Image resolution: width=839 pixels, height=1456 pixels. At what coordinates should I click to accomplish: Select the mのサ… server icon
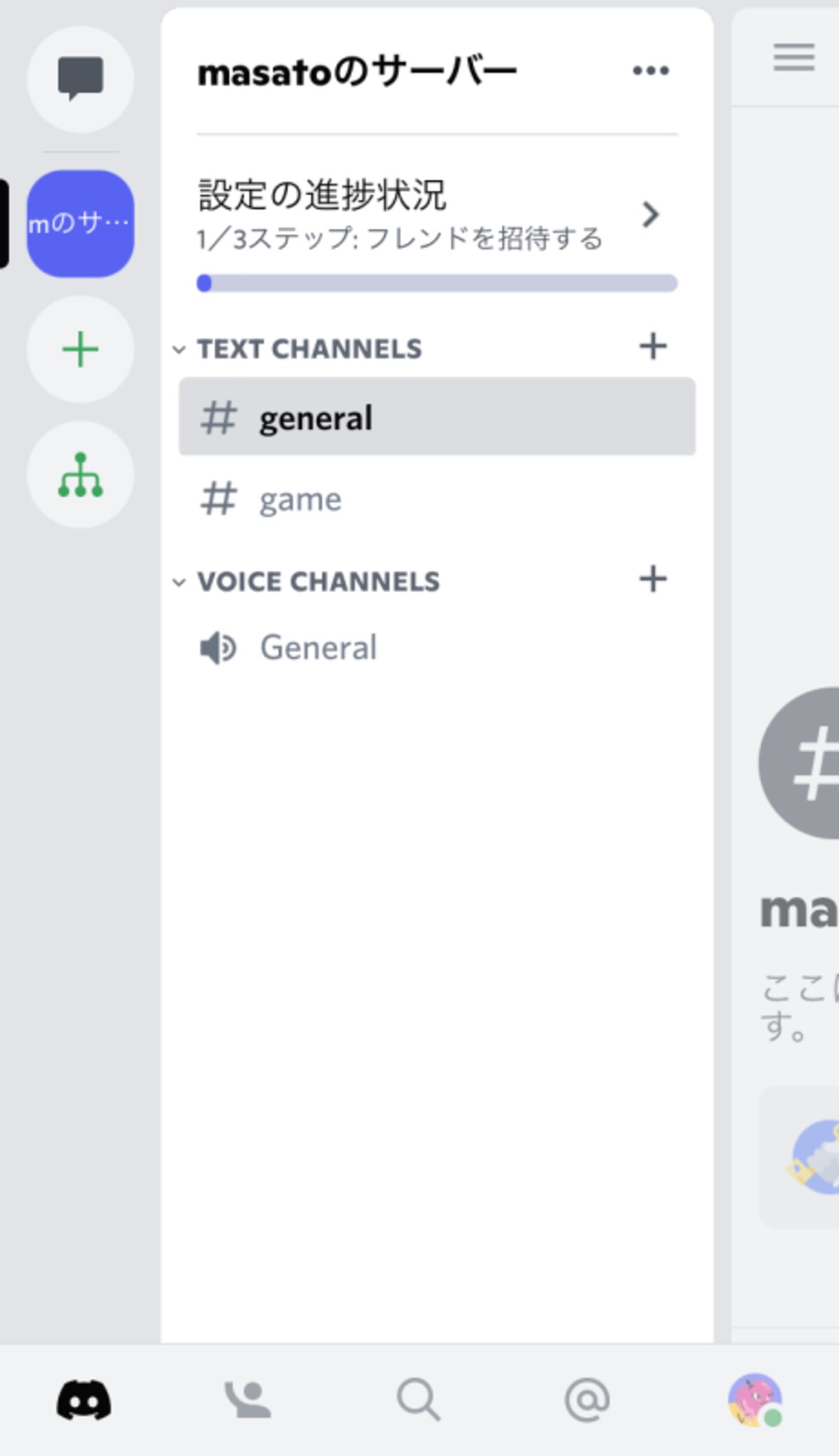click(80, 224)
